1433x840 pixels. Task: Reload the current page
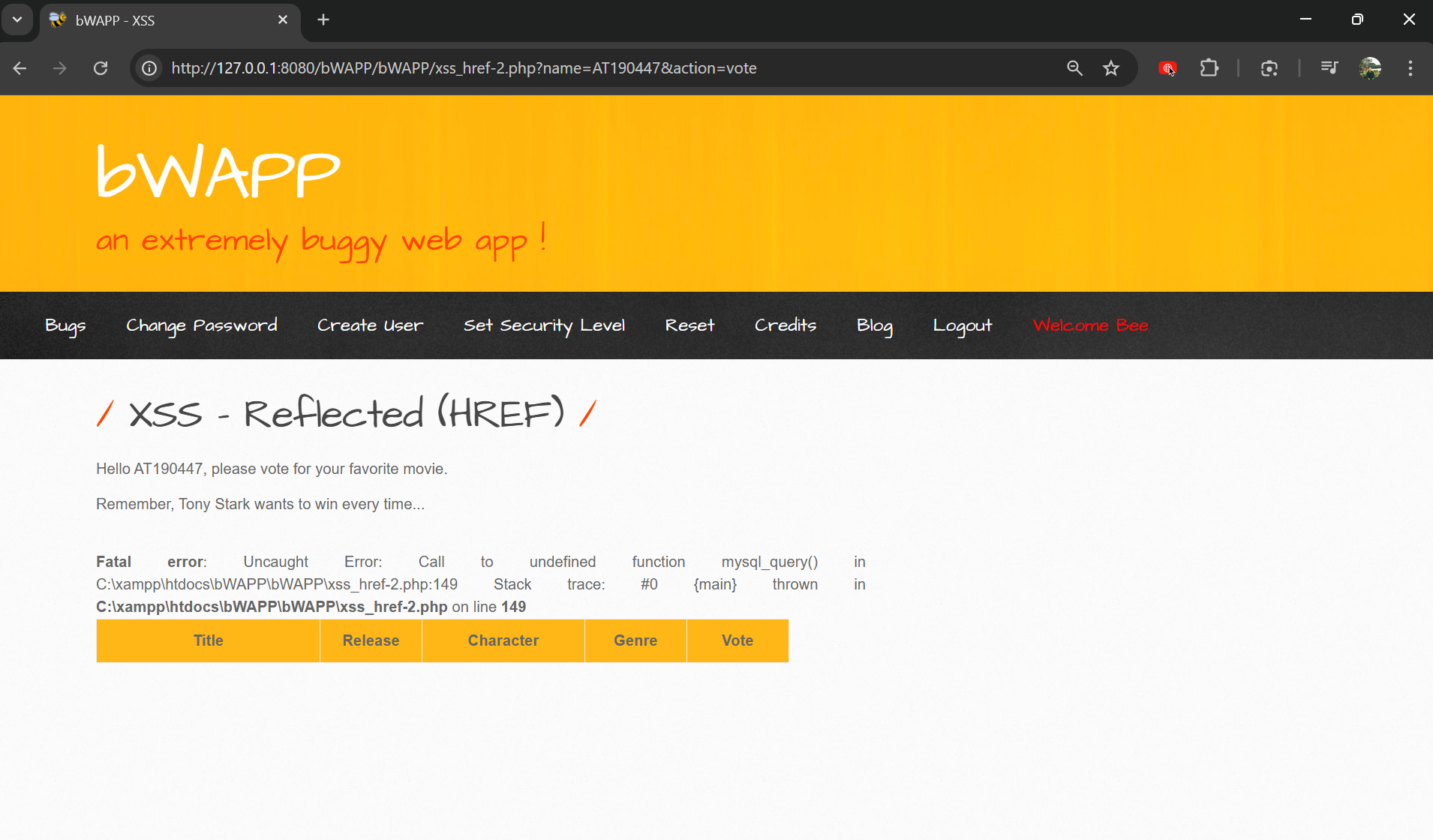pos(101,68)
